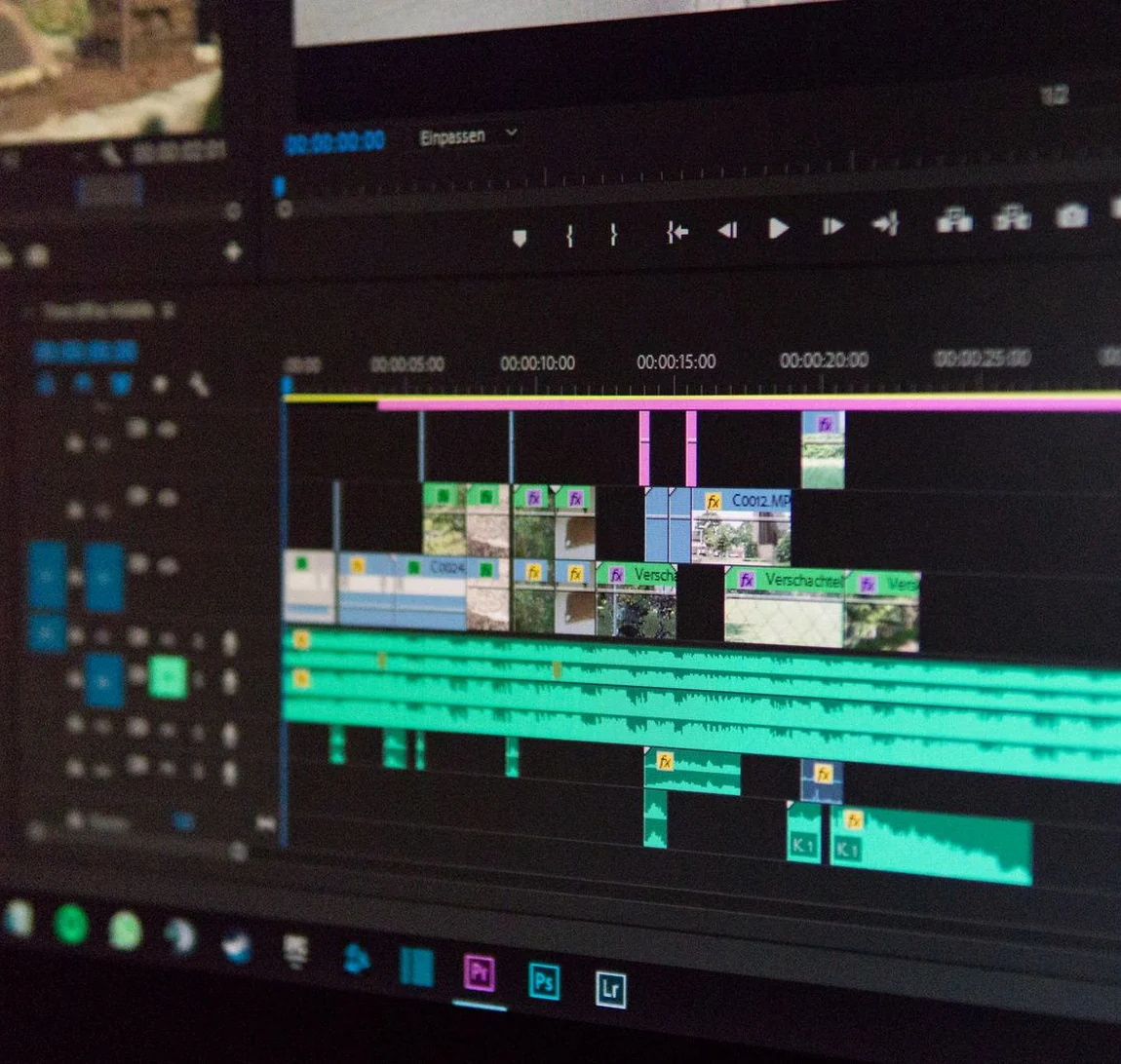The image size is (1121, 1064).
Task: Click the fx badge on the C0012.MP4 clip
Action: tap(713, 502)
